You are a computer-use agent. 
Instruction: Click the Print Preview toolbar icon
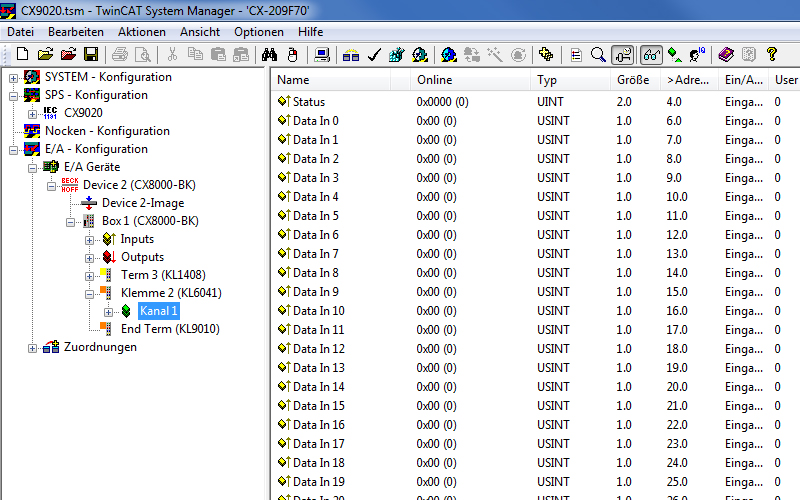tap(143, 54)
